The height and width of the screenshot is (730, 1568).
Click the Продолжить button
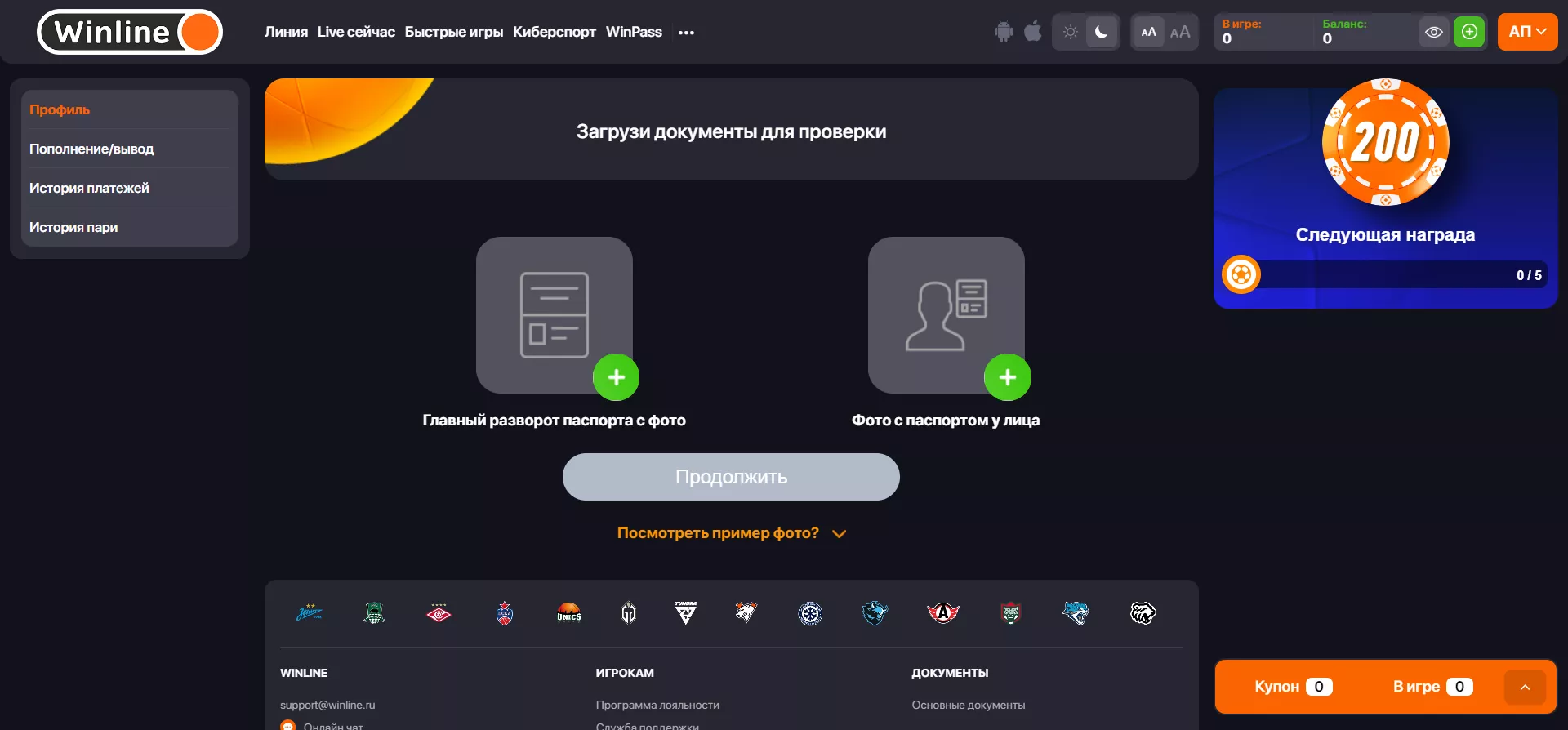point(731,477)
